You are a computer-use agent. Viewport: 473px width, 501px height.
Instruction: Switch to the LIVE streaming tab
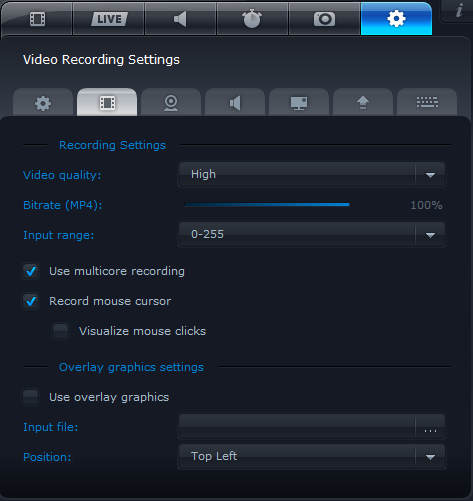point(109,19)
